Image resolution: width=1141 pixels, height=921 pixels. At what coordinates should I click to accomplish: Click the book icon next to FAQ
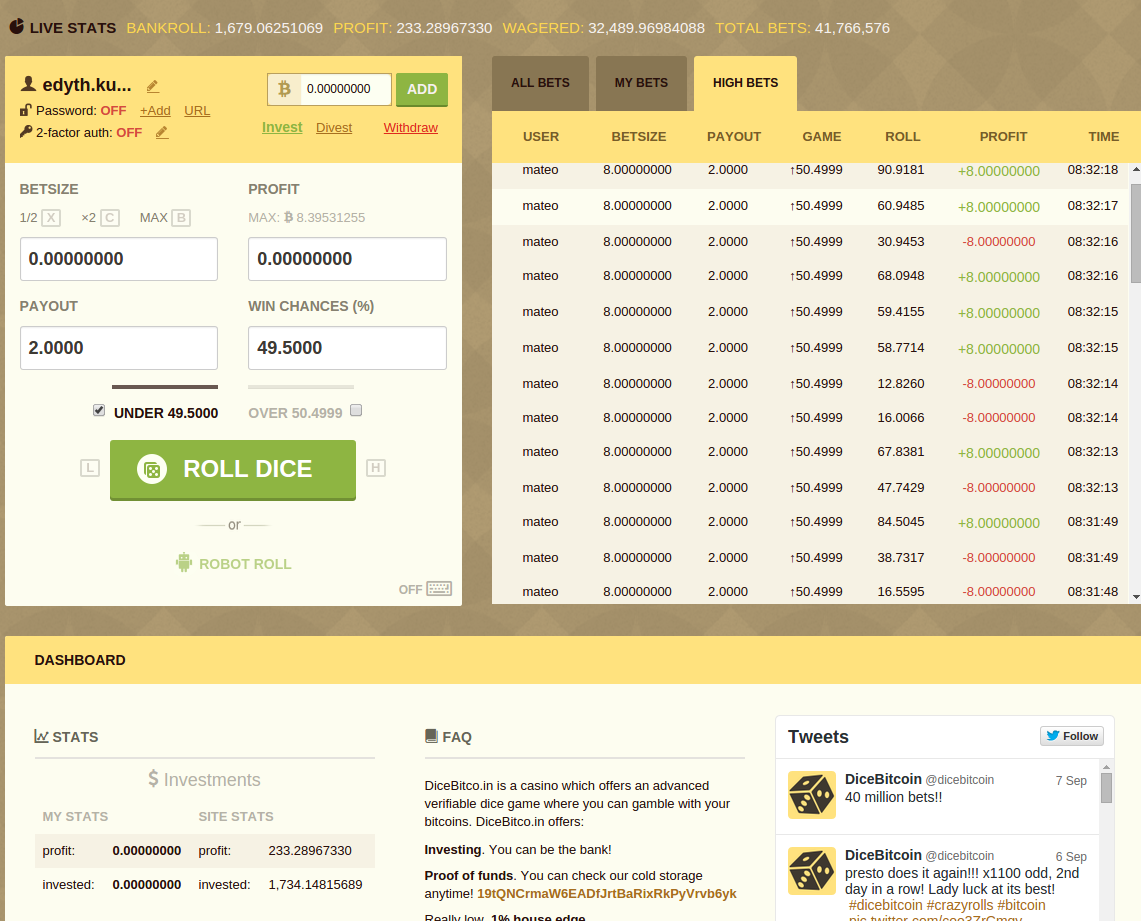click(431, 736)
